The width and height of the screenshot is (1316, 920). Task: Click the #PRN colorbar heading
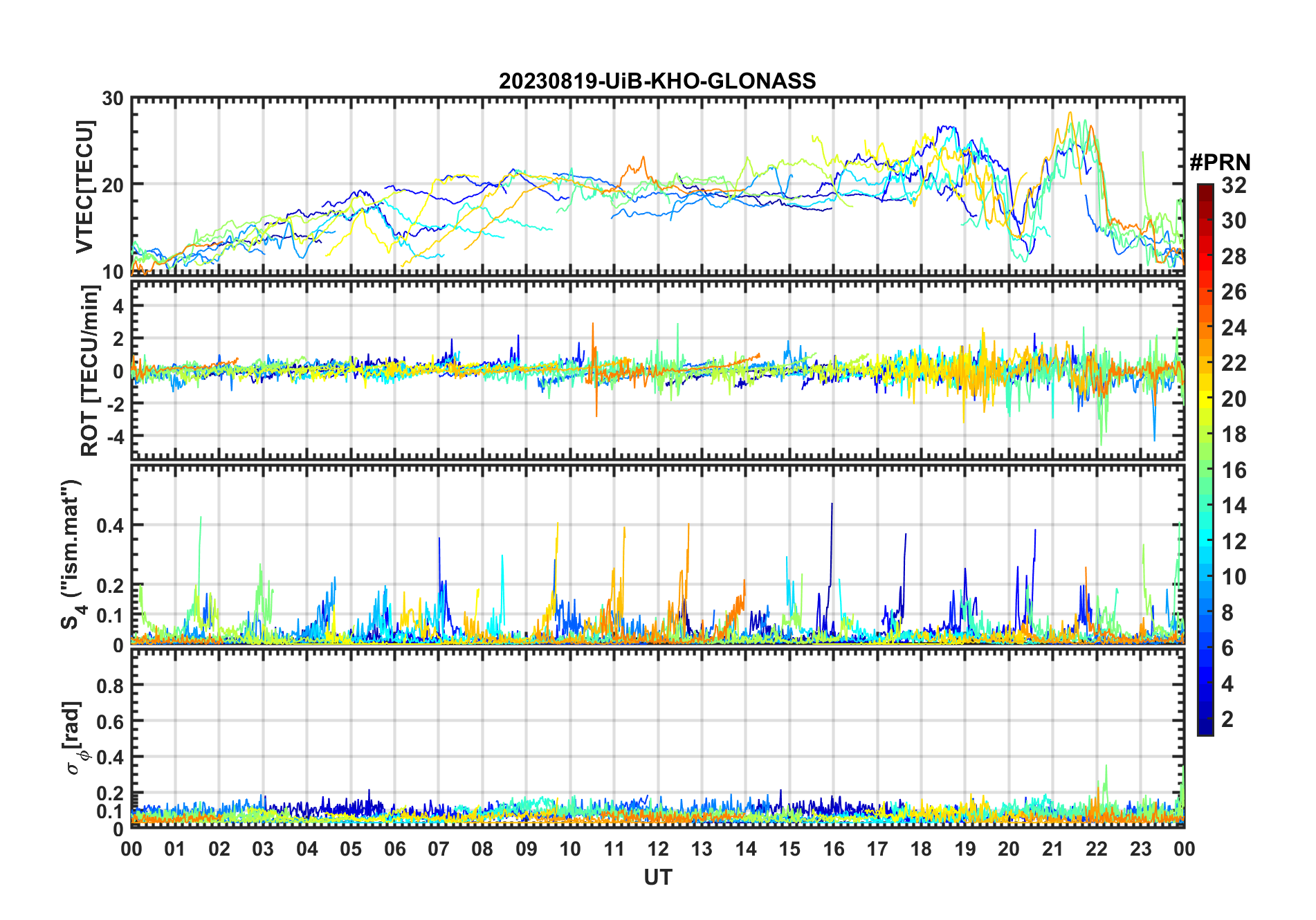(1220, 163)
